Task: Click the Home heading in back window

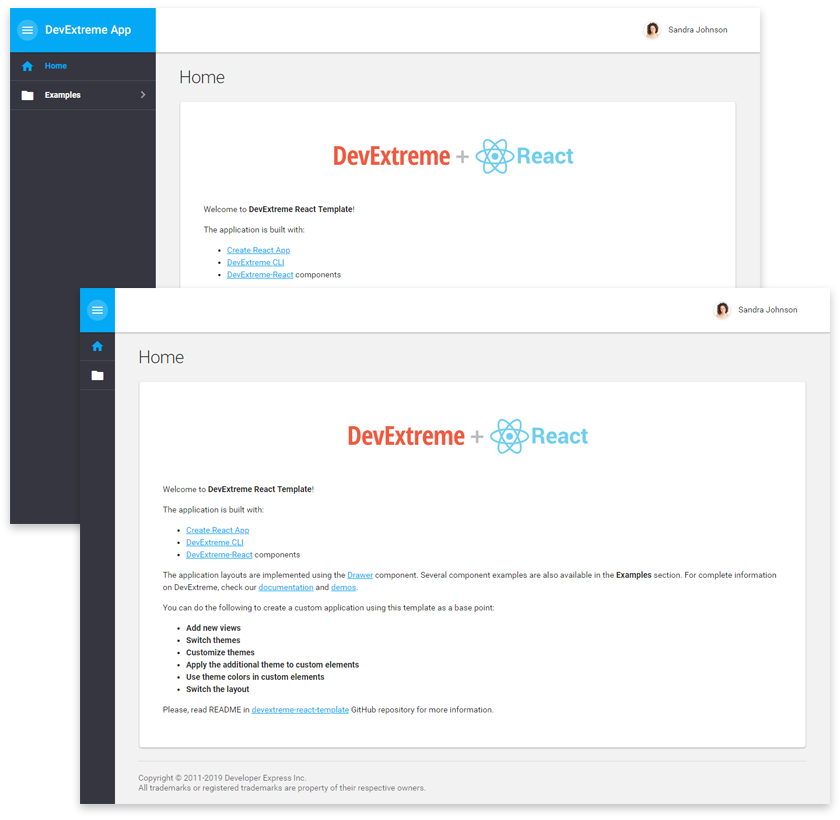Action: pyautogui.click(x=202, y=77)
